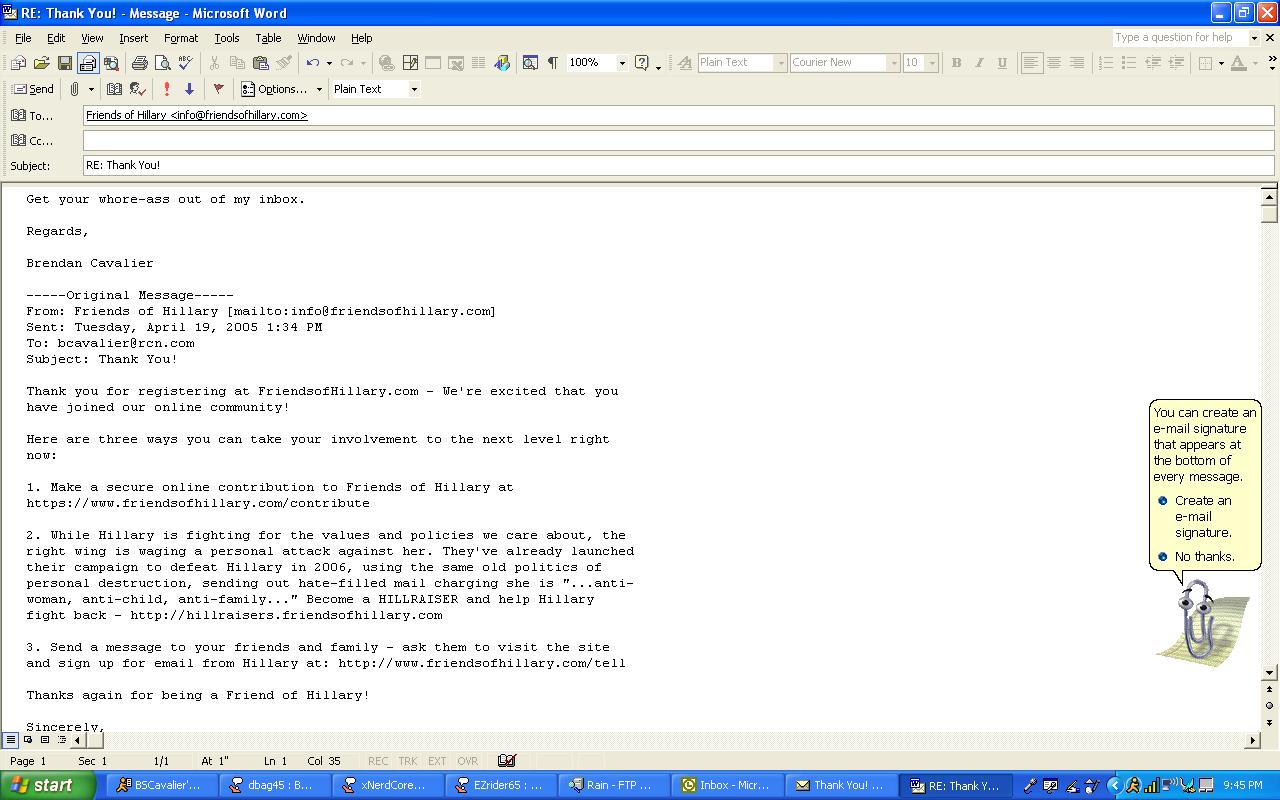
Task: Toggle the E-mail envelope toolbar icon
Action: [87, 63]
